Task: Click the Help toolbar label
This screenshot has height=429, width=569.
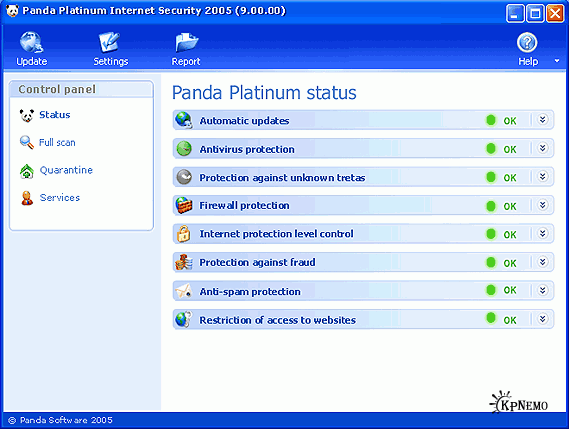Action: 528,61
